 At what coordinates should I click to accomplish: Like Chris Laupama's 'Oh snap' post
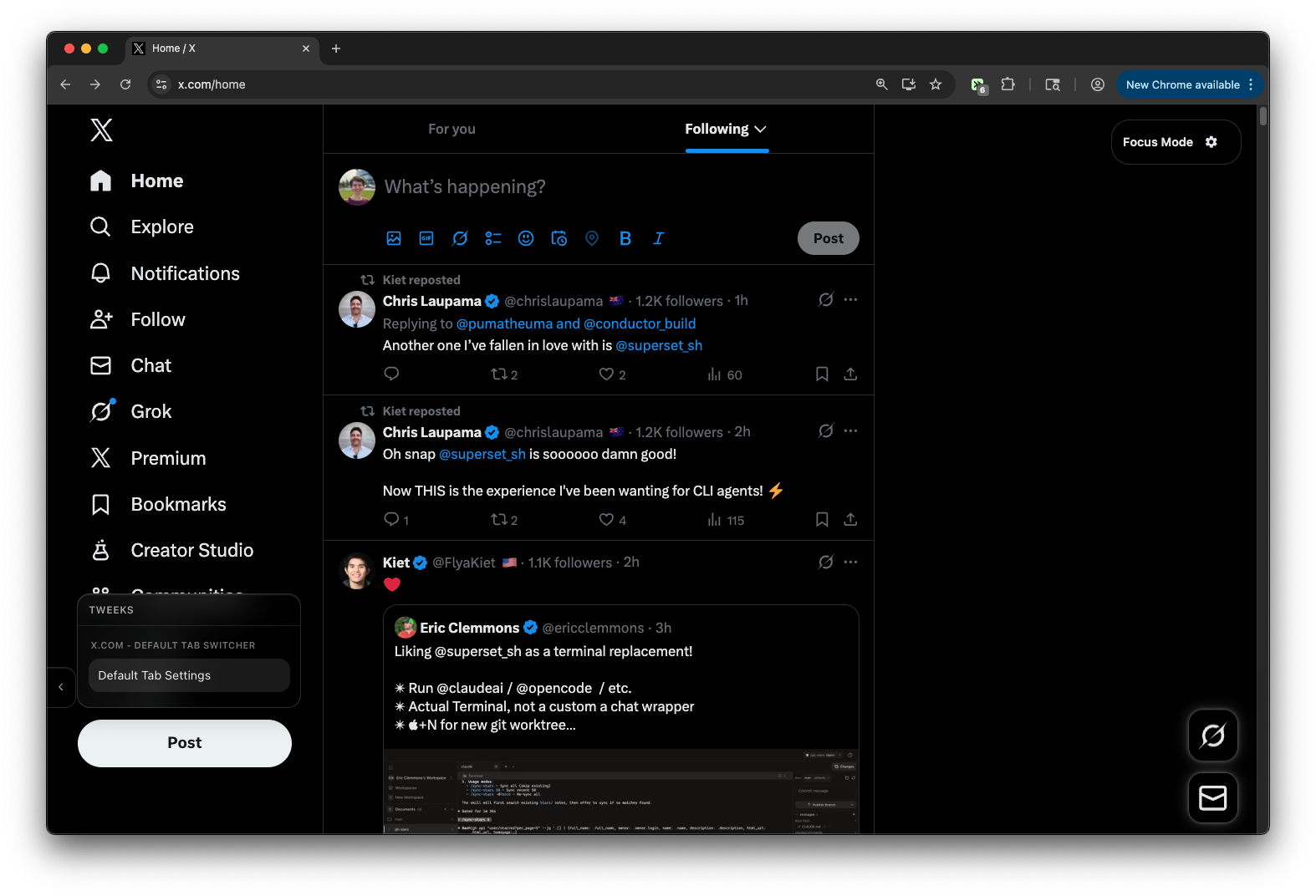click(606, 520)
